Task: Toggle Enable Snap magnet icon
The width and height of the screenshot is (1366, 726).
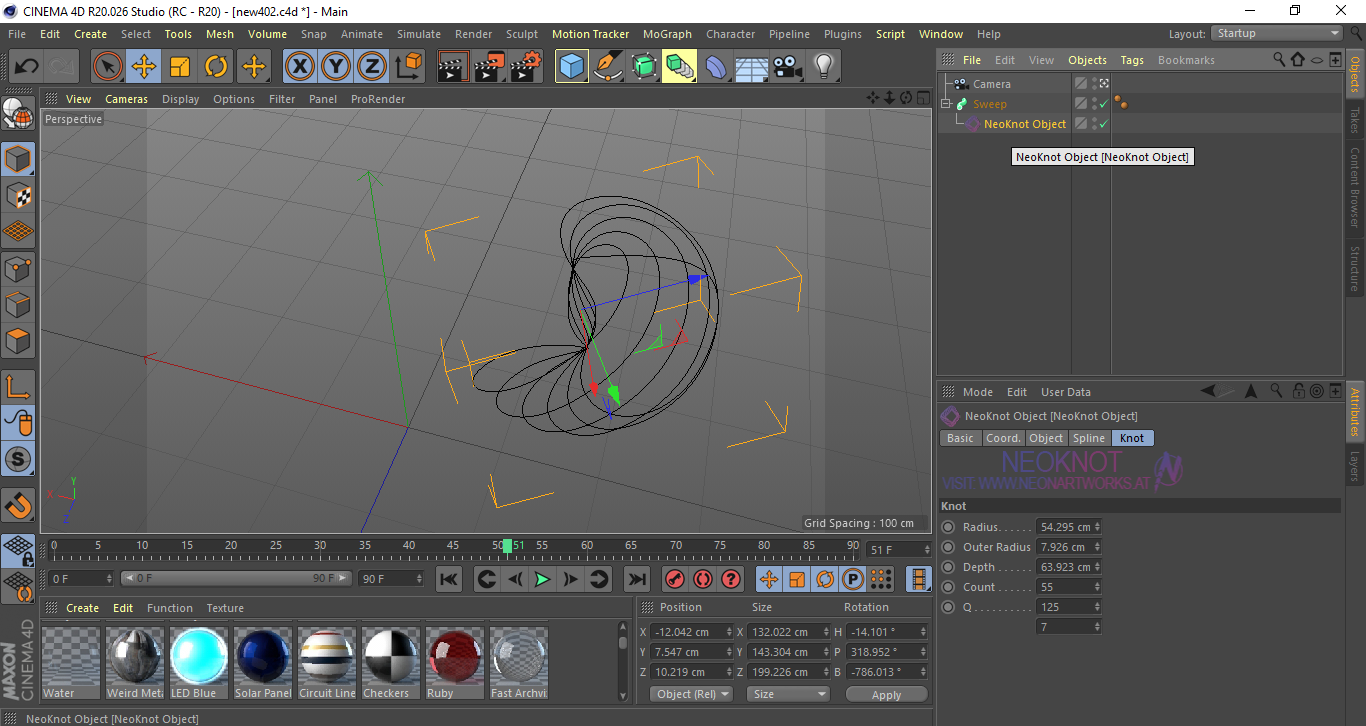Action: click(x=18, y=505)
